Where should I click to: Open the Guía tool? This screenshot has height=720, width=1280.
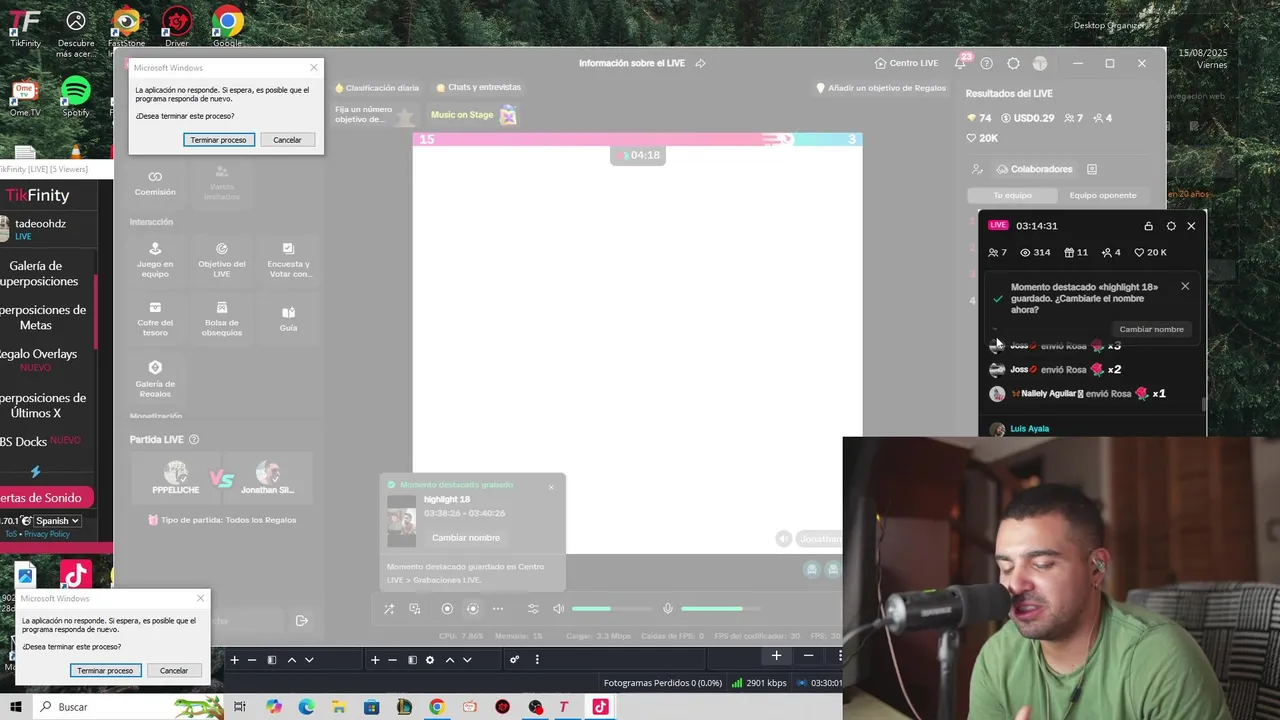288,318
